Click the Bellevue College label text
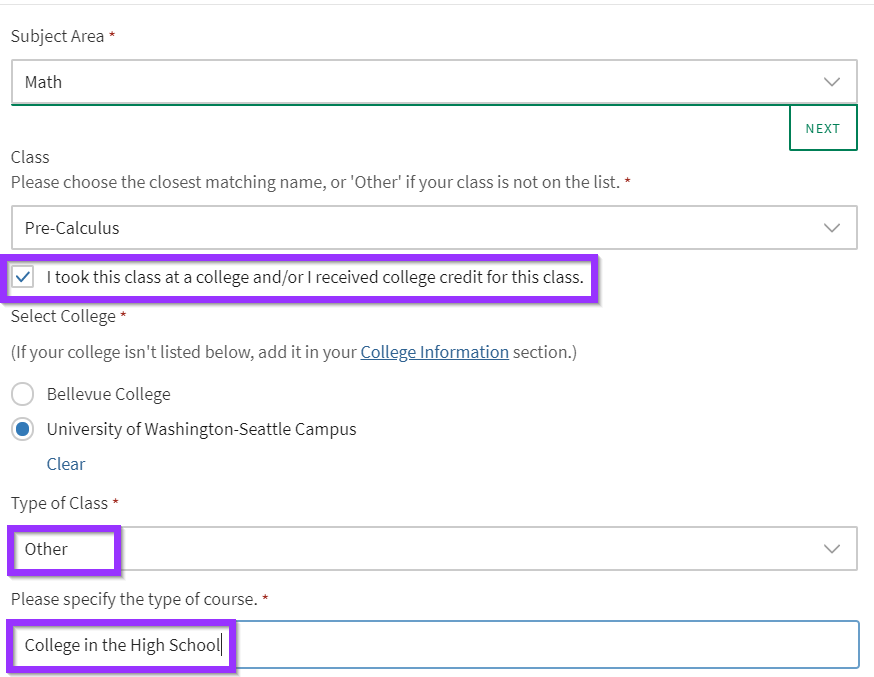The height and width of the screenshot is (677, 874). [109, 394]
